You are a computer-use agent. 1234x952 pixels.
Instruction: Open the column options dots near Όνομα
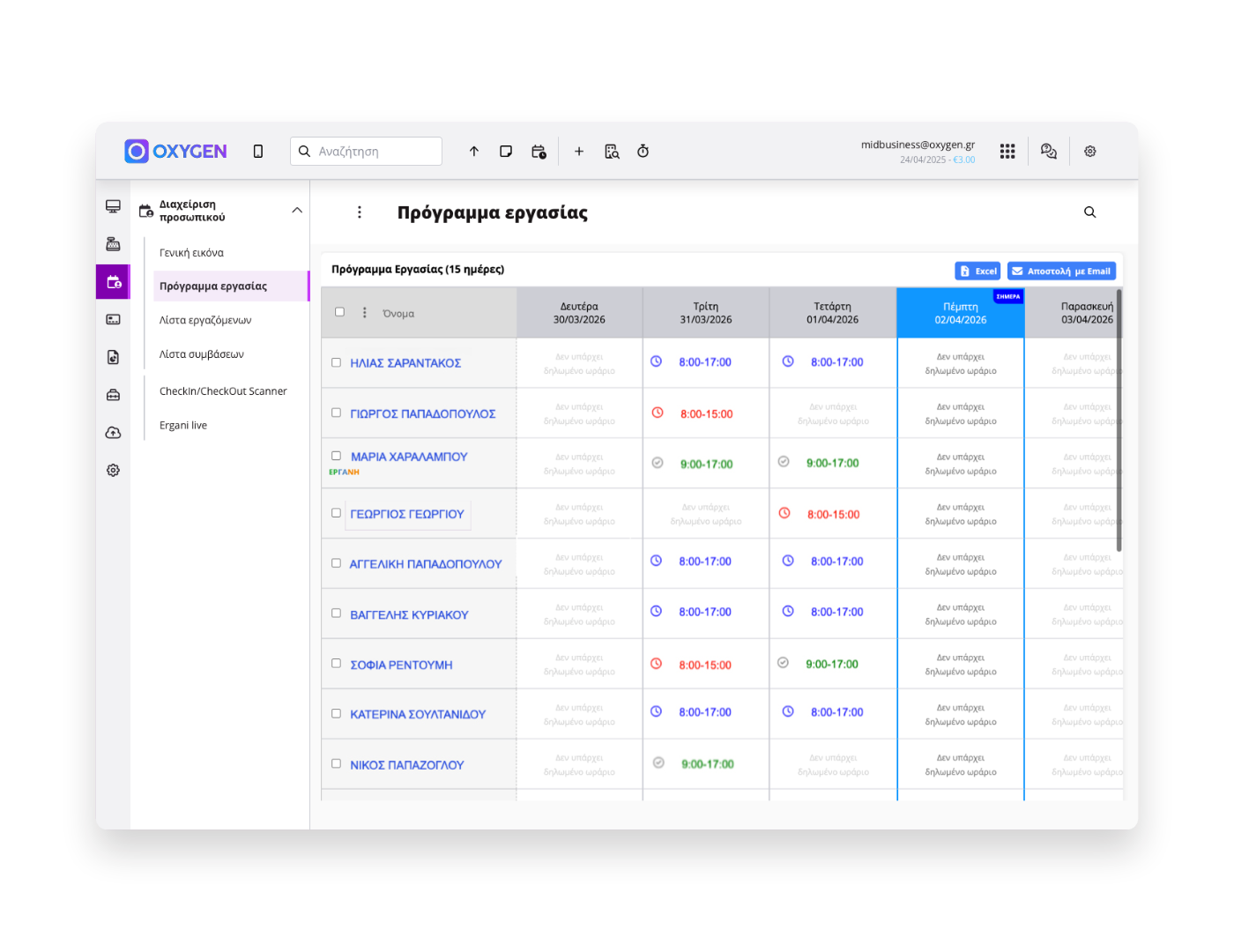click(x=365, y=313)
